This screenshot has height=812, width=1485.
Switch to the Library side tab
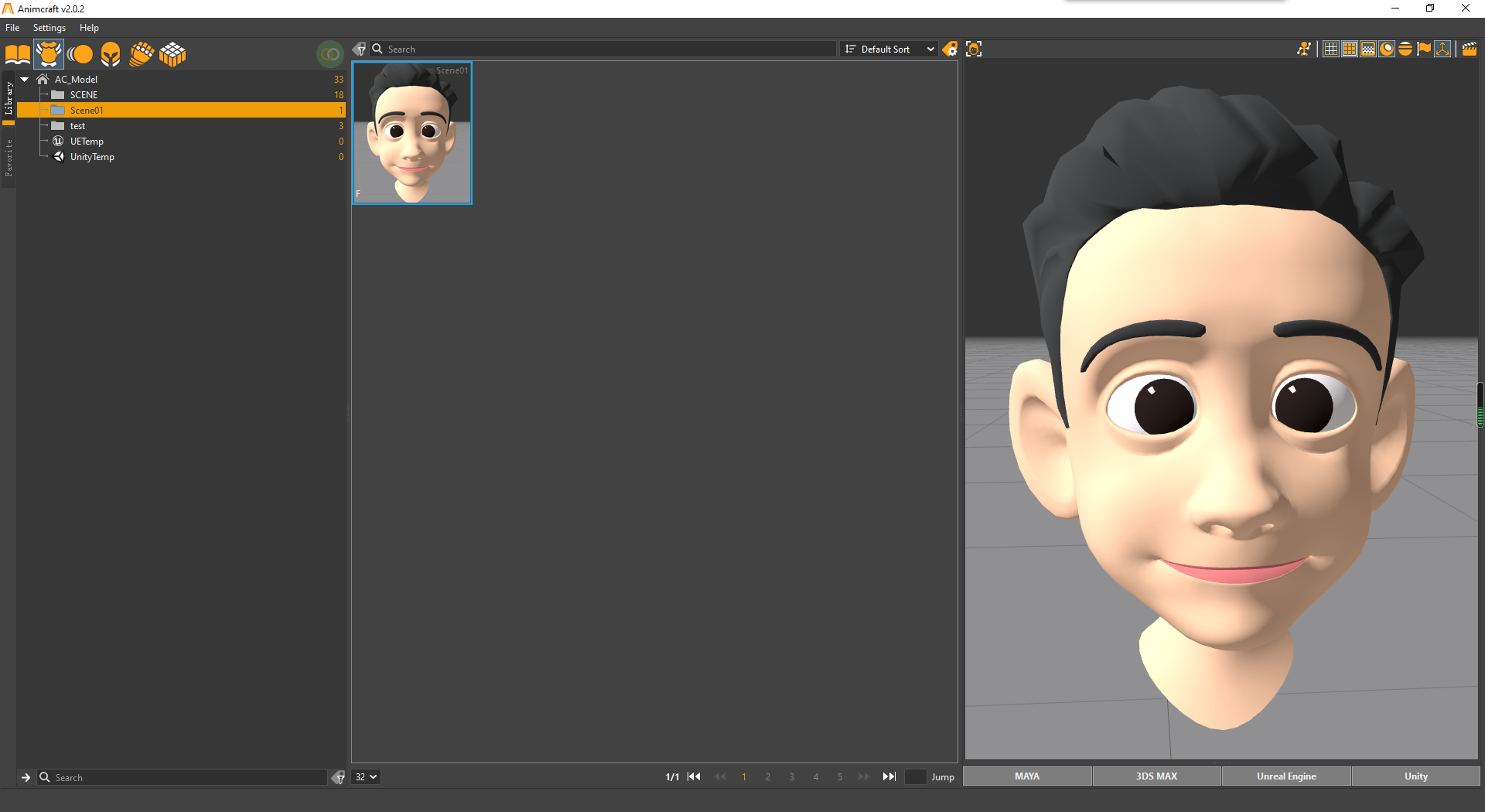pyautogui.click(x=9, y=98)
